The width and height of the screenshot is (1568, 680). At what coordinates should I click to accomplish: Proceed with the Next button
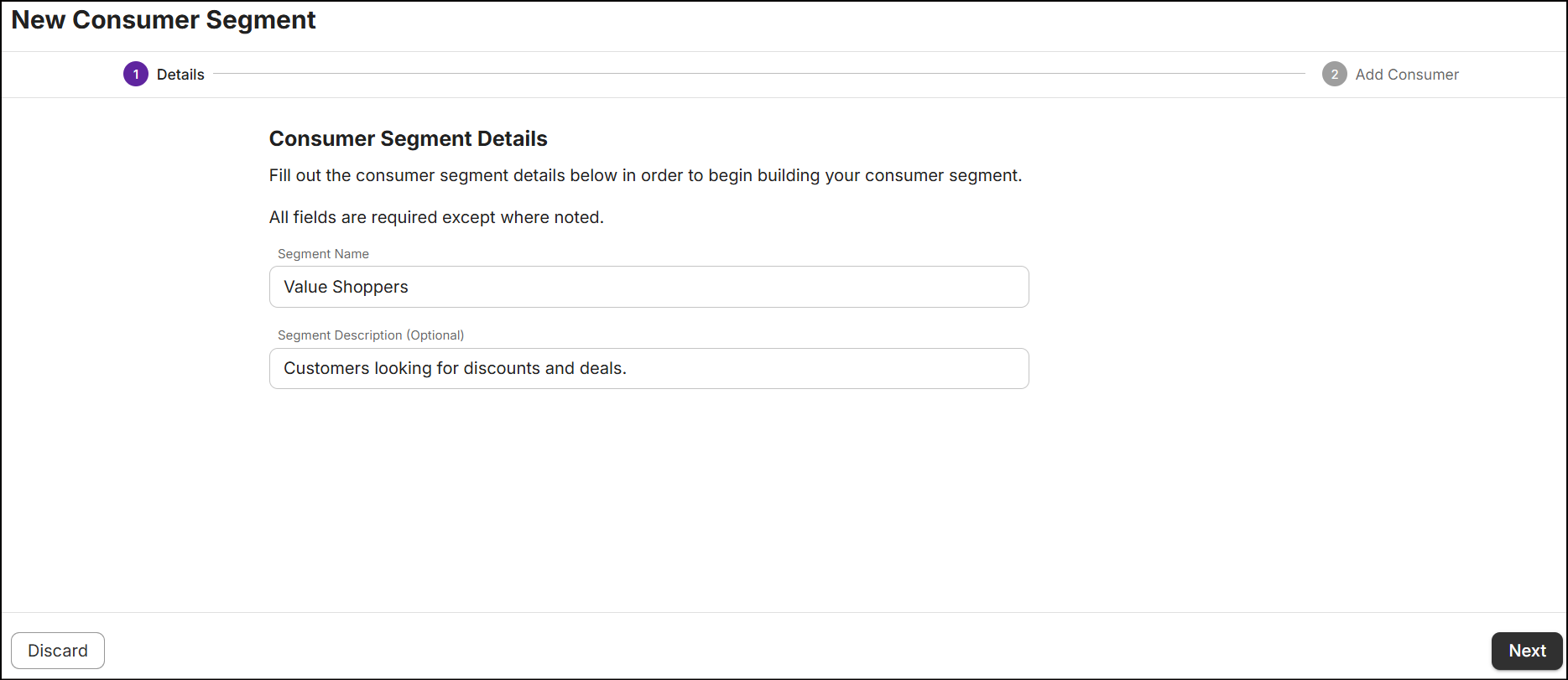pyautogui.click(x=1527, y=651)
